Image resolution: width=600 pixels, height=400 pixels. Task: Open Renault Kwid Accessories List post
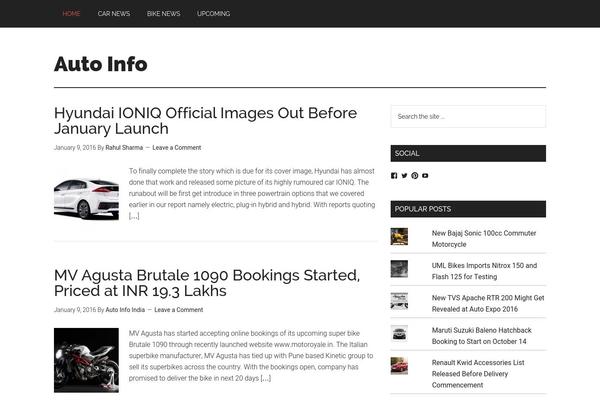click(x=478, y=374)
